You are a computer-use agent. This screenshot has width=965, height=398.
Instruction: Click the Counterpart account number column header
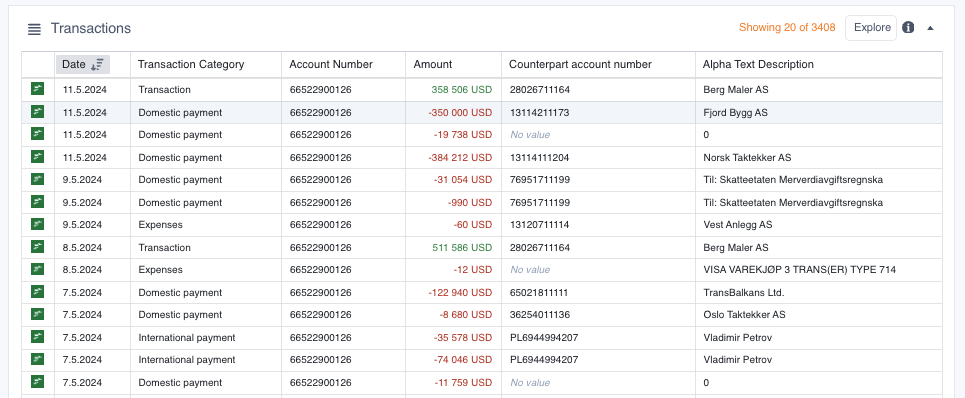(x=580, y=64)
